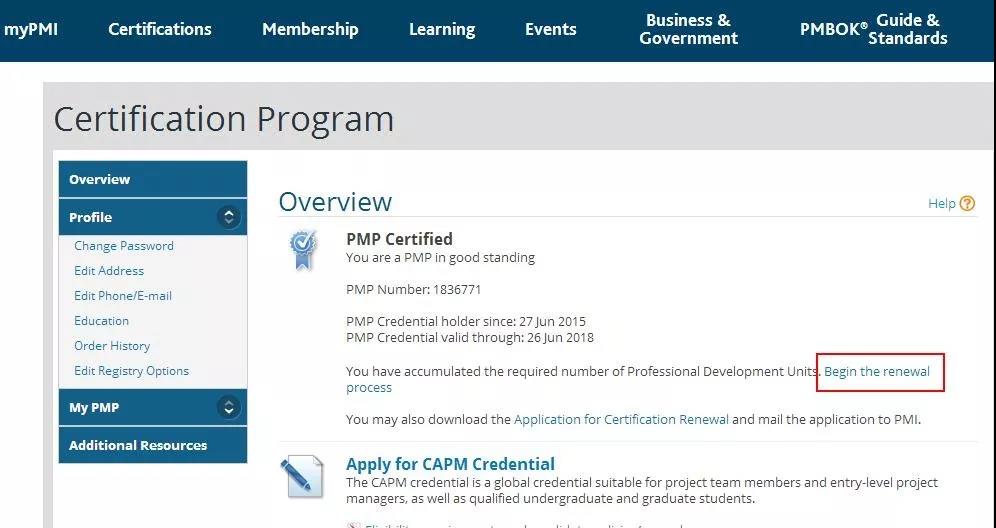Open Edit Address in Profile

(x=109, y=271)
